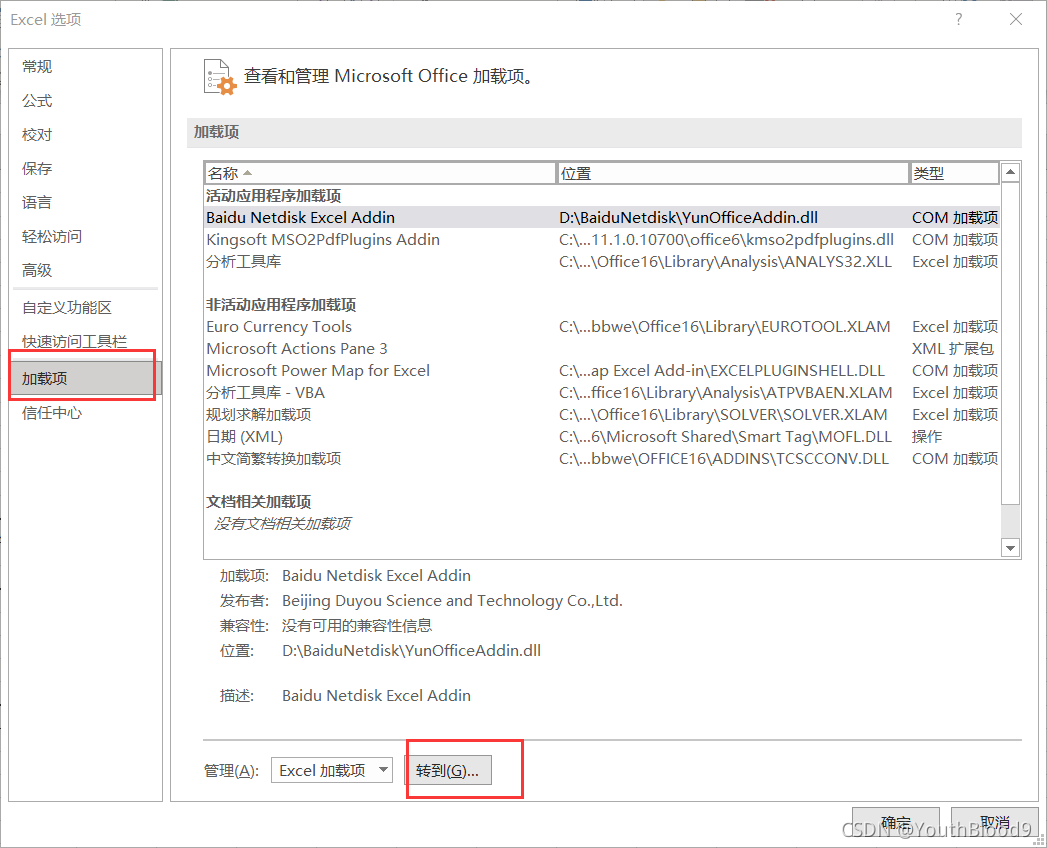This screenshot has height=848, width=1047.
Task: Select Microsoft Power Map for Excel
Action: (602, 371)
